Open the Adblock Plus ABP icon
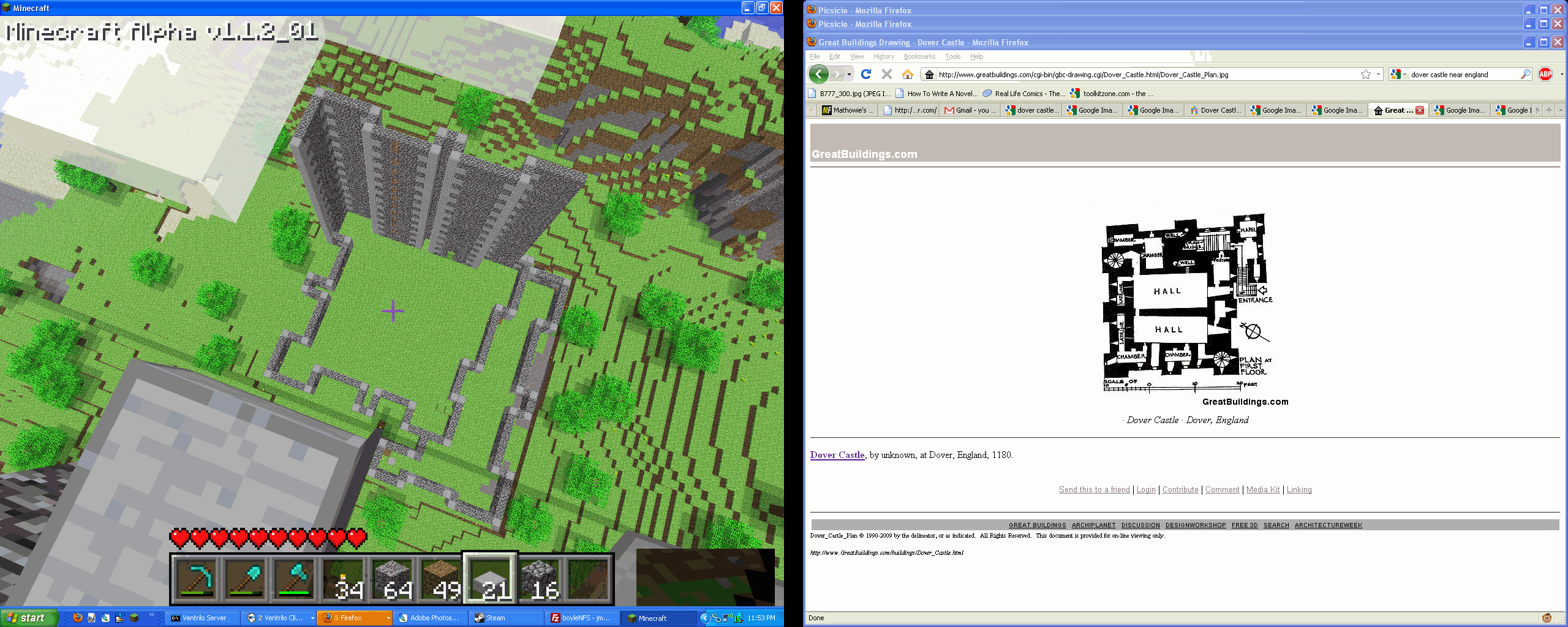The image size is (1568, 627). [1545, 74]
